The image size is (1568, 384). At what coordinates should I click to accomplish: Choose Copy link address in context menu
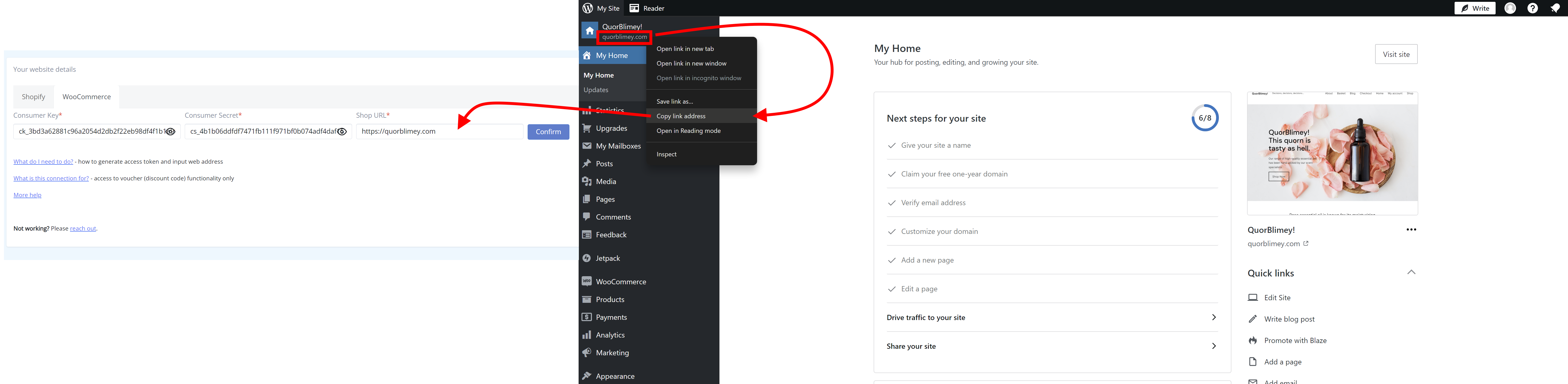701,116
